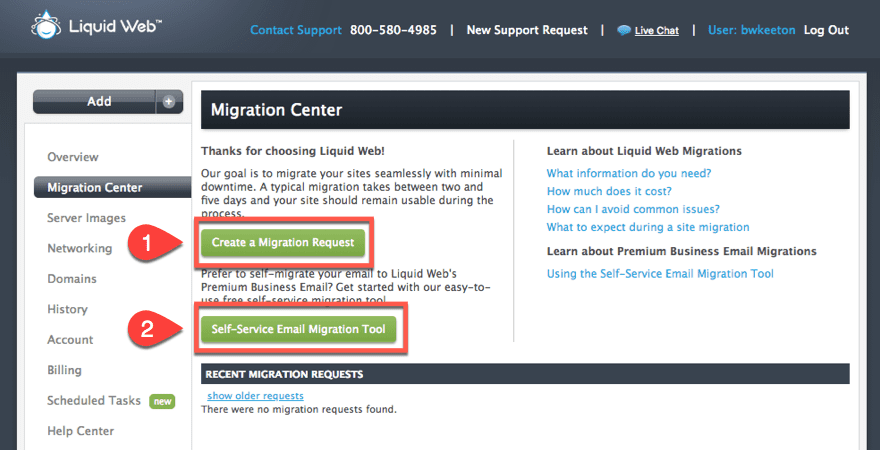Screen dimensions: 880x450
Task: Open "Using the Self-Service Email Migration Tool" article
Action: [660, 274]
